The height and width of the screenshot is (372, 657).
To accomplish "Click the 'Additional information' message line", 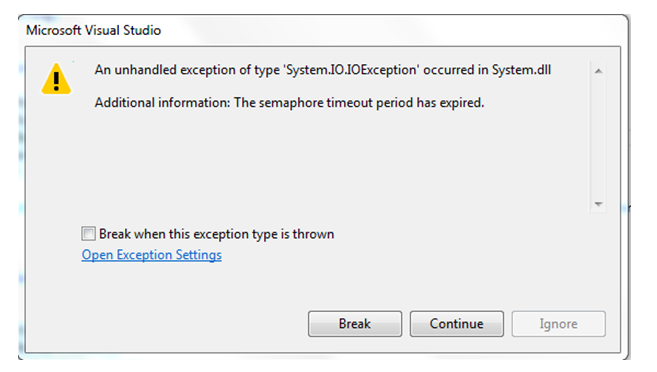I will tap(289, 103).
